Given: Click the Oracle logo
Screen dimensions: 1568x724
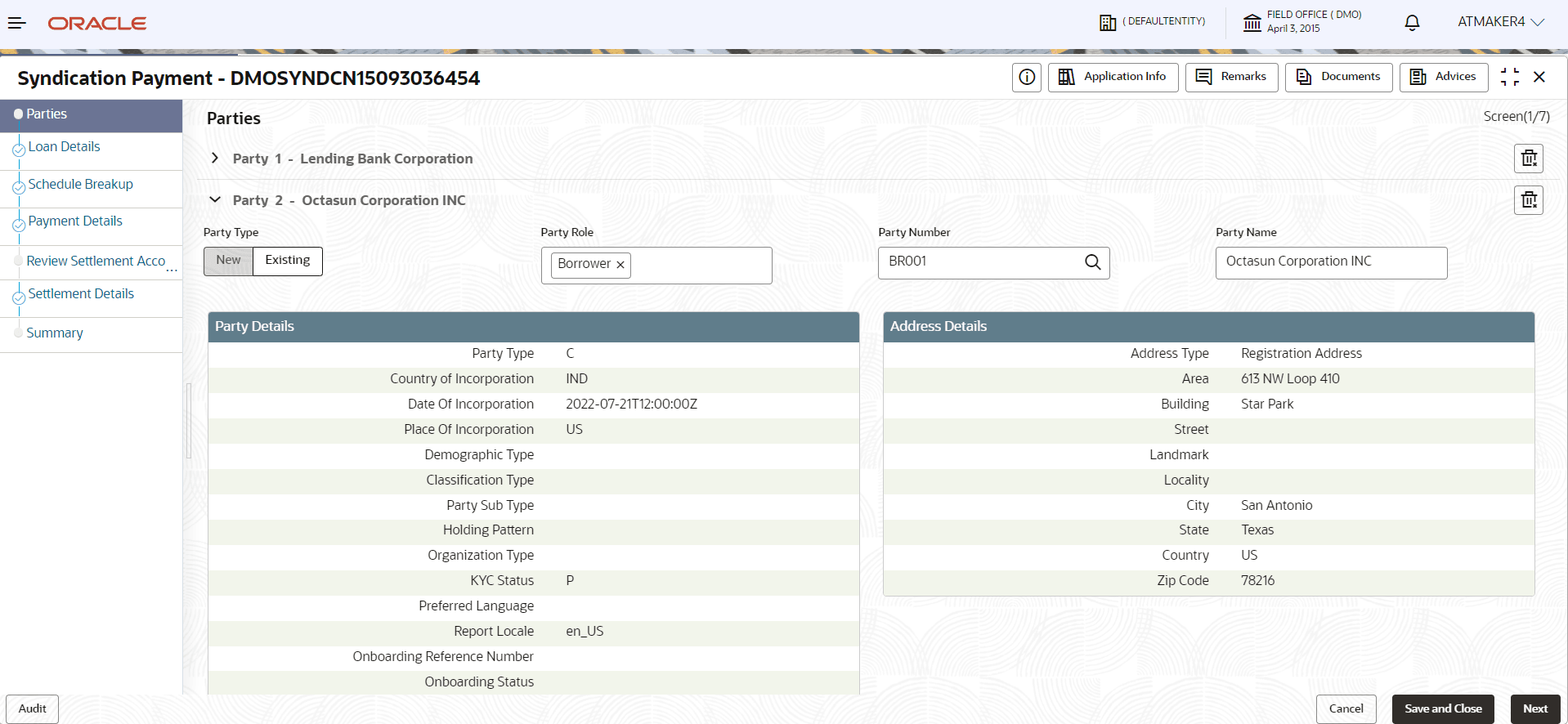Looking at the screenshot, I should [97, 24].
